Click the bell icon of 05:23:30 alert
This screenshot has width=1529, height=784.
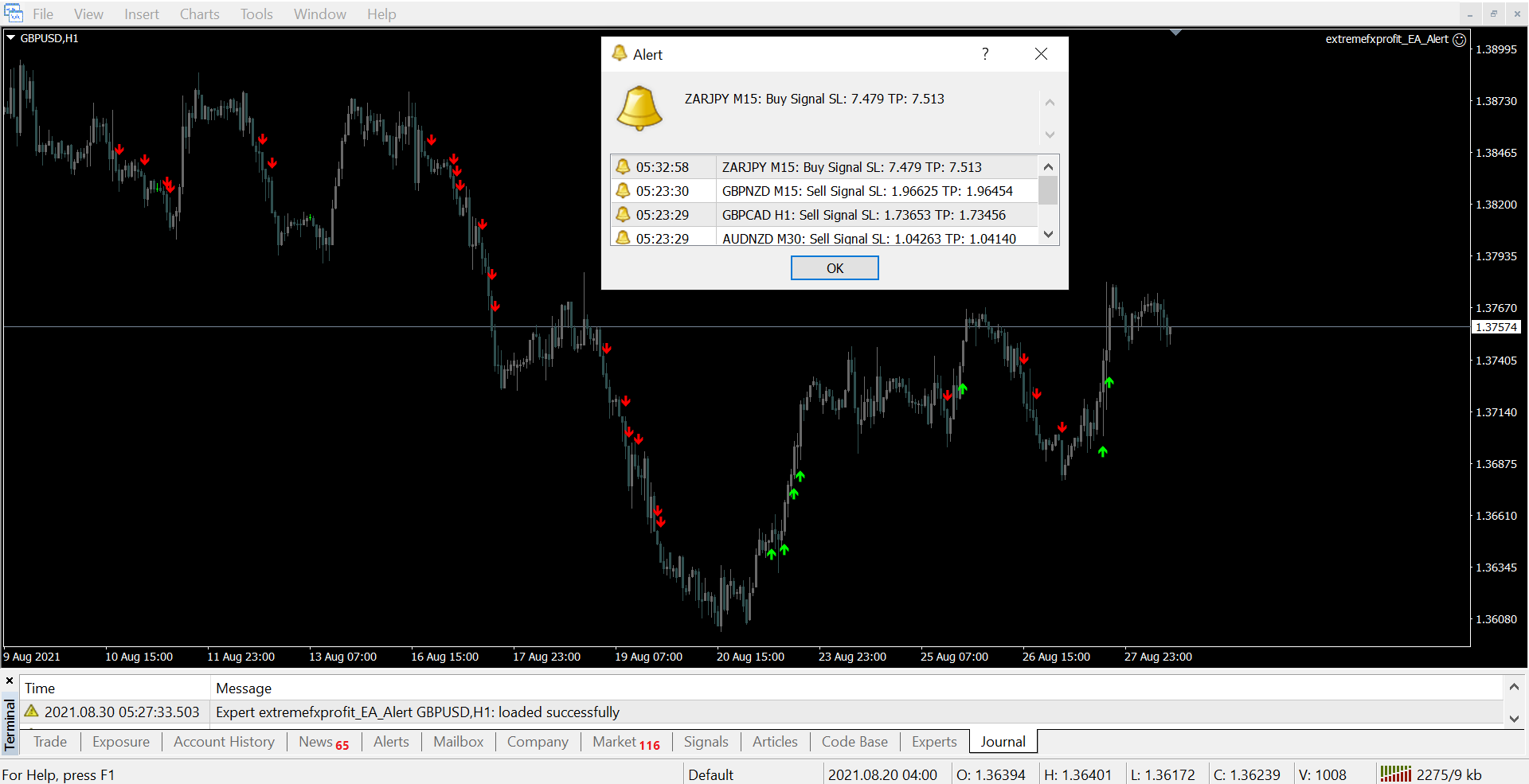pyautogui.click(x=623, y=191)
